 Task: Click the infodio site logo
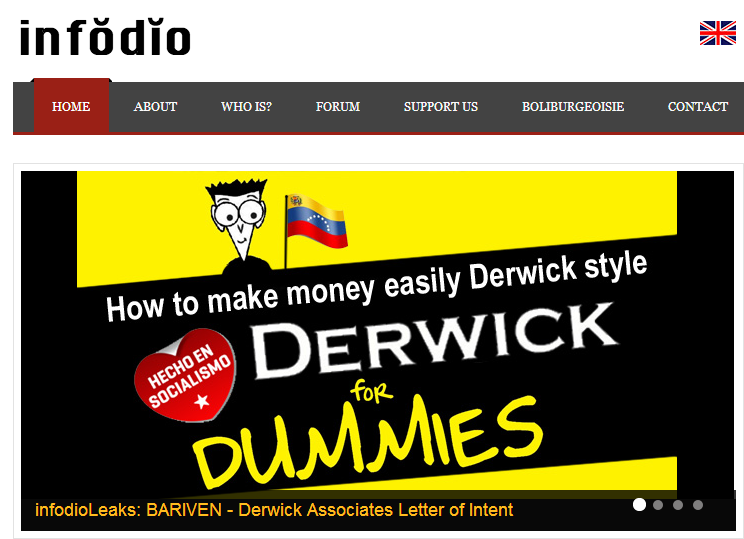coord(105,37)
